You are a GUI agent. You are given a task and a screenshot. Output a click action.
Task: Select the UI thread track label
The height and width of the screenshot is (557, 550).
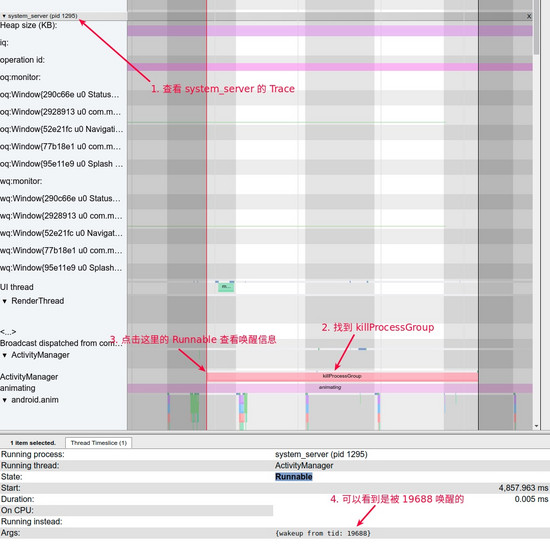click(17, 287)
